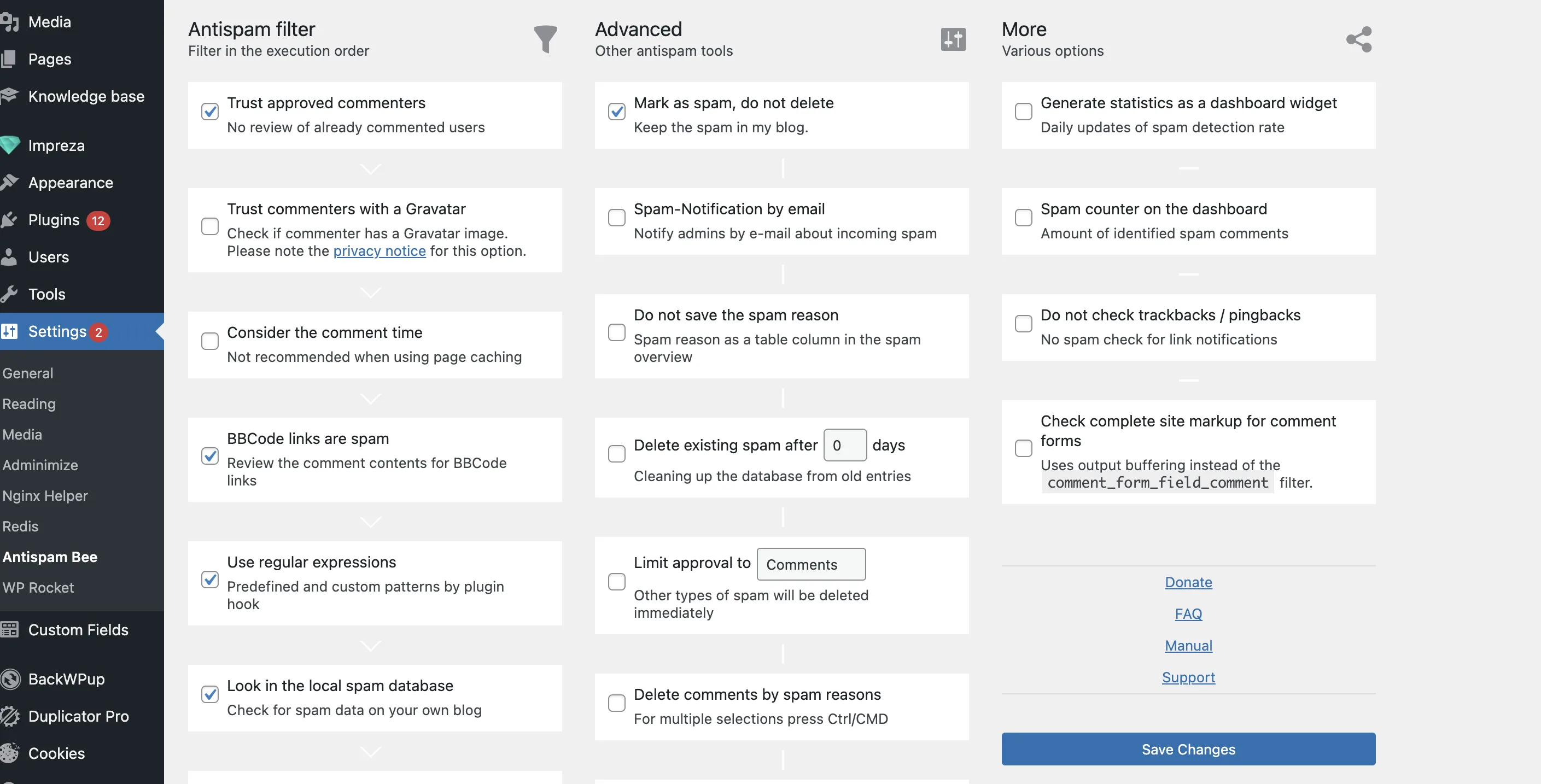Click the share icon beside More
The height and width of the screenshot is (784, 1541).
pyautogui.click(x=1358, y=39)
